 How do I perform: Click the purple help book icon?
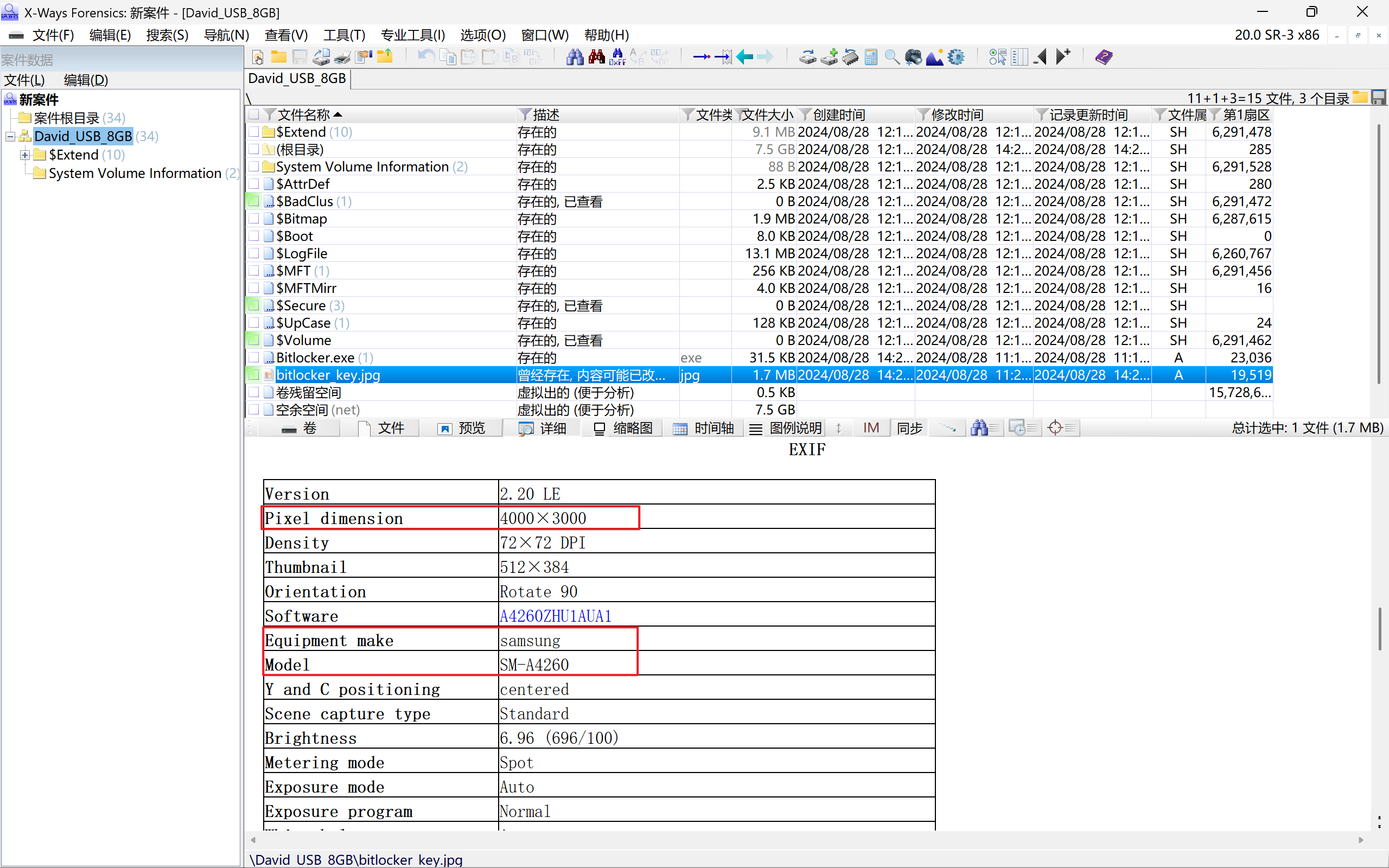point(1103,57)
